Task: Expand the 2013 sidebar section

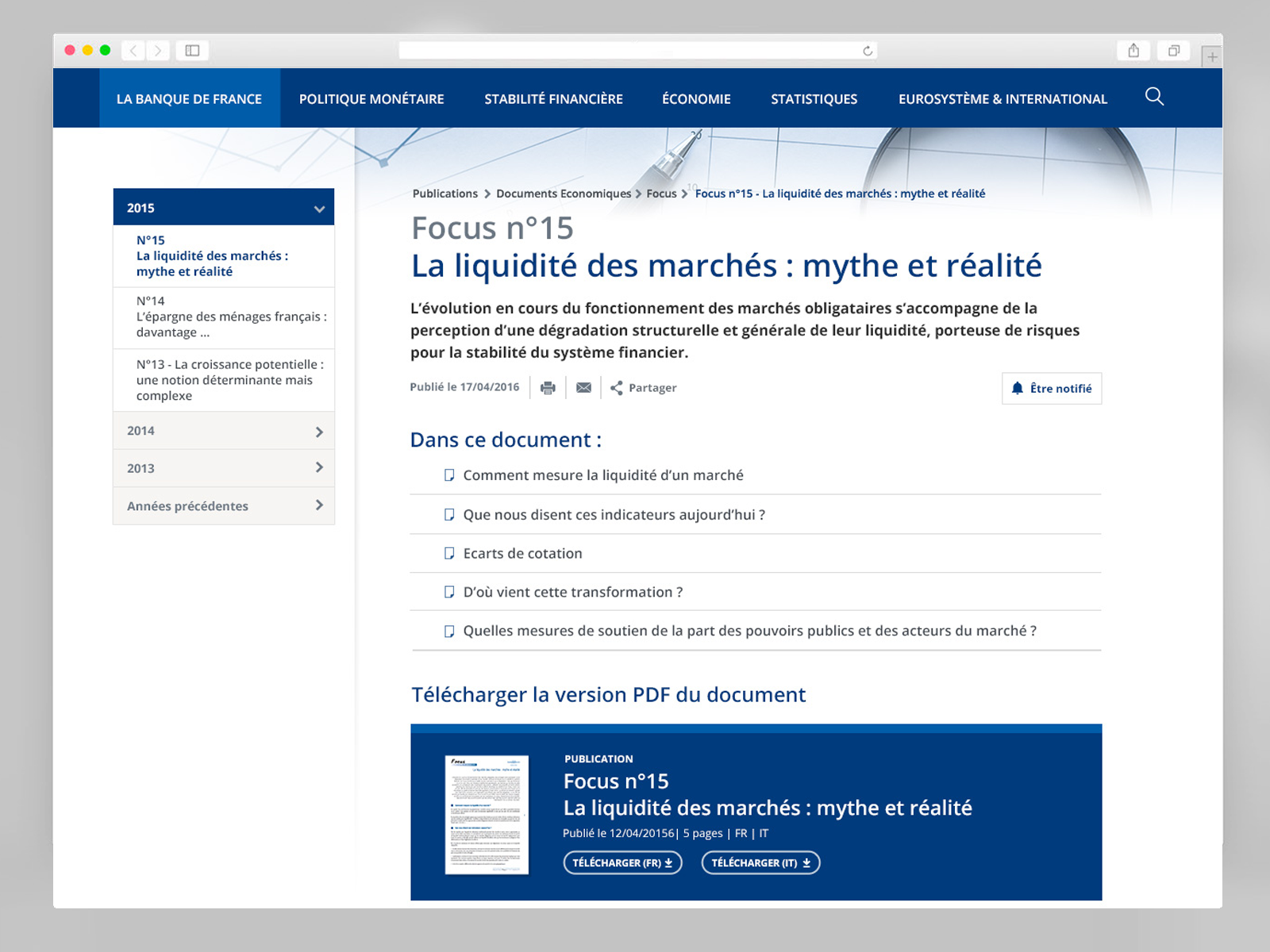Action: coord(224,468)
